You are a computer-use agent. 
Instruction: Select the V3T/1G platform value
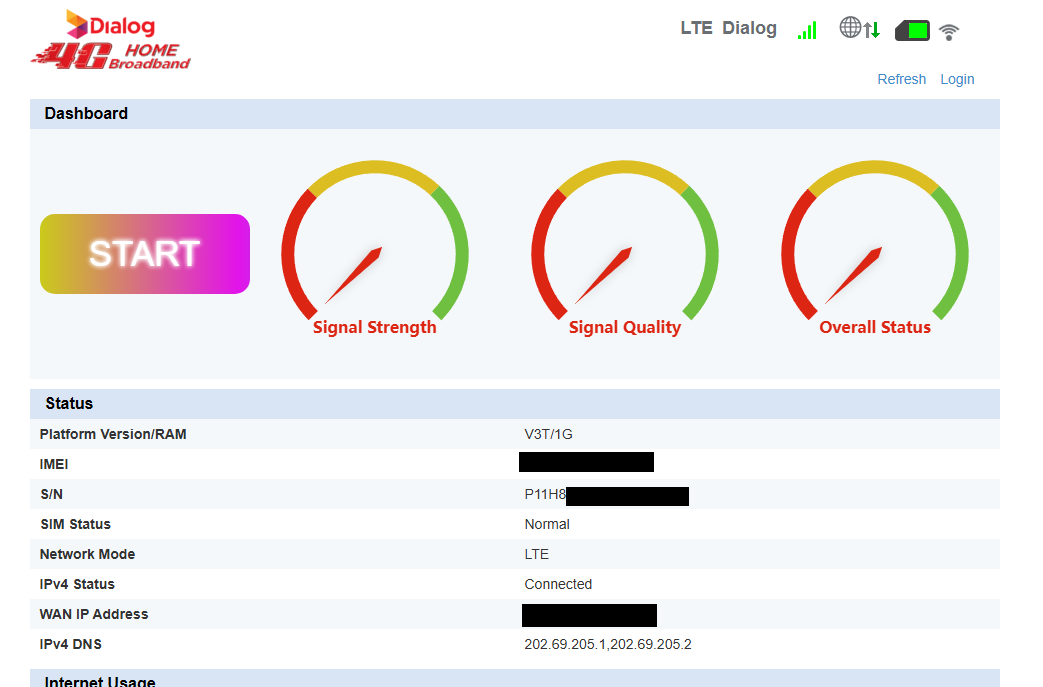[x=549, y=434]
